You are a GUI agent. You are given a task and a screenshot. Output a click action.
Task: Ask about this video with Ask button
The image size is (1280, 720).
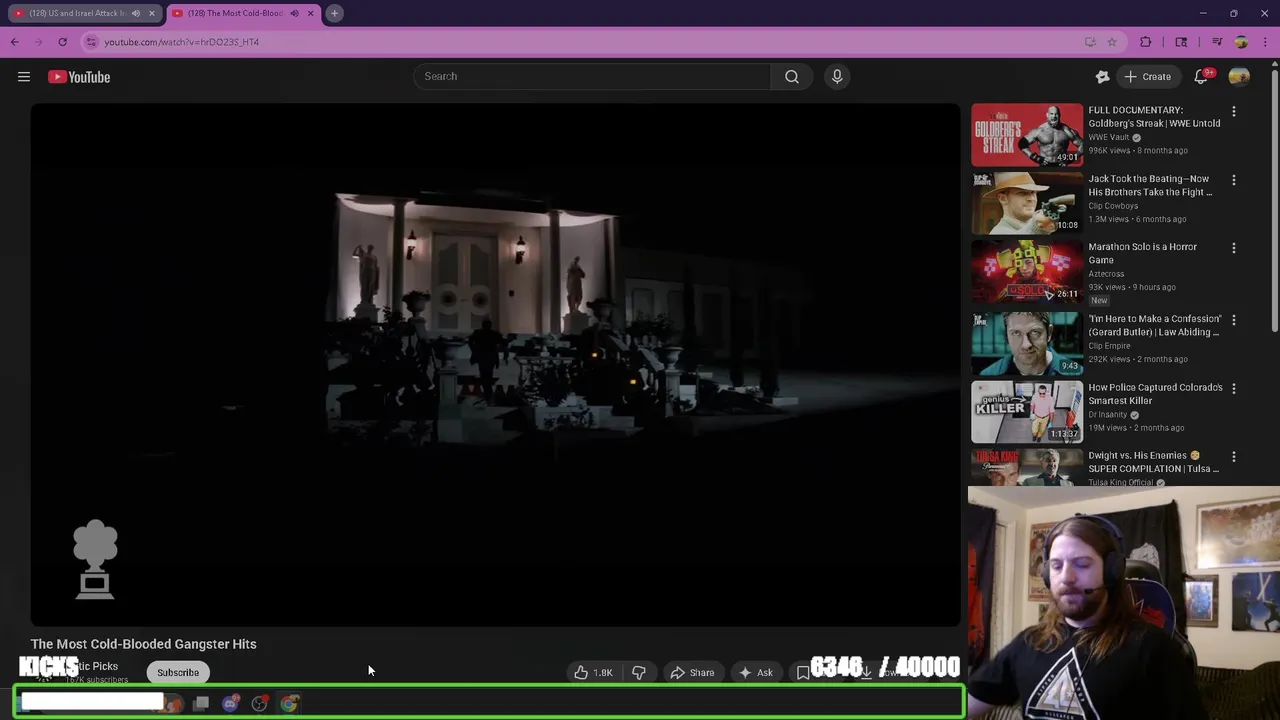pyautogui.click(x=755, y=673)
